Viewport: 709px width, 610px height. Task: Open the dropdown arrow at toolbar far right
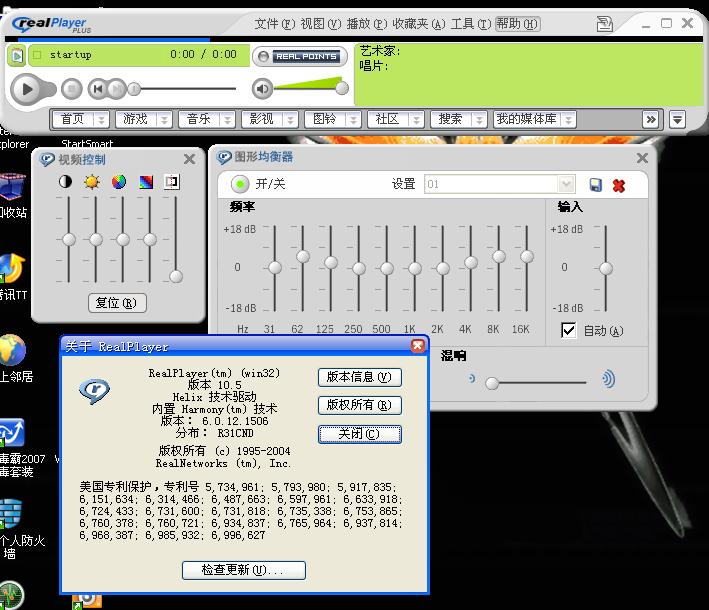tap(677, 119)
